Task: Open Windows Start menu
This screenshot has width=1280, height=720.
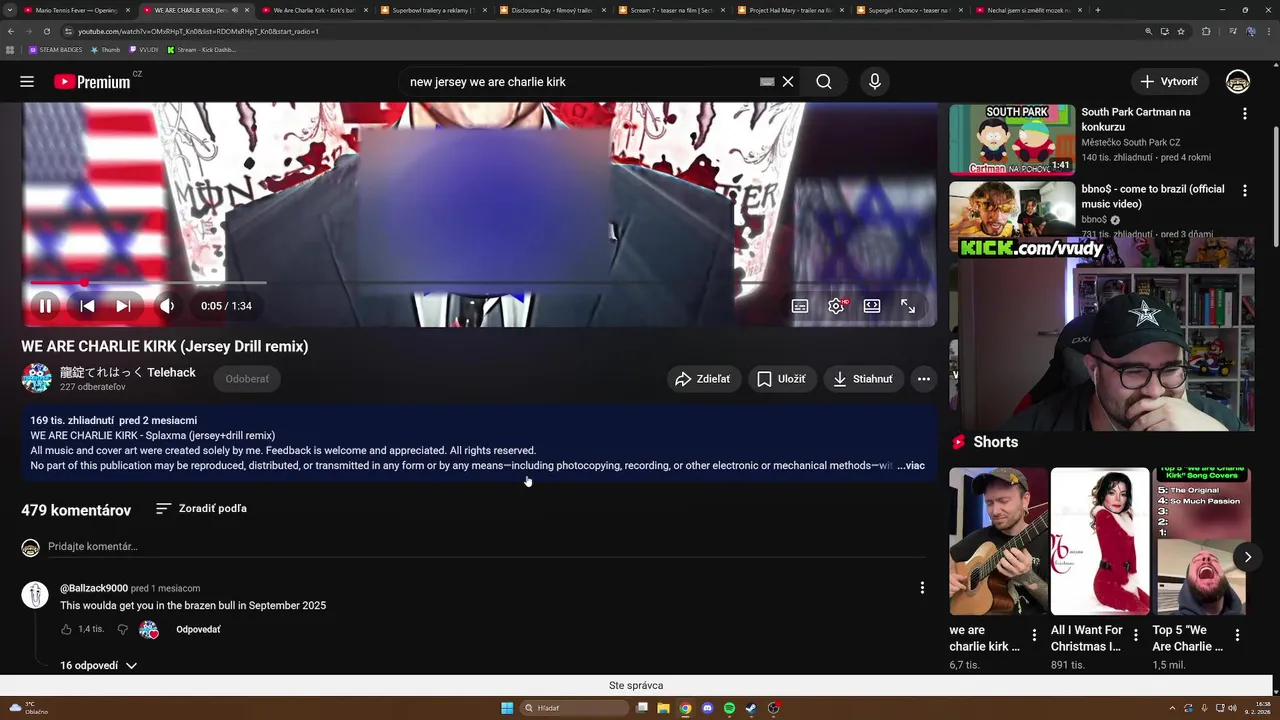Action: (x=507, y=708)
